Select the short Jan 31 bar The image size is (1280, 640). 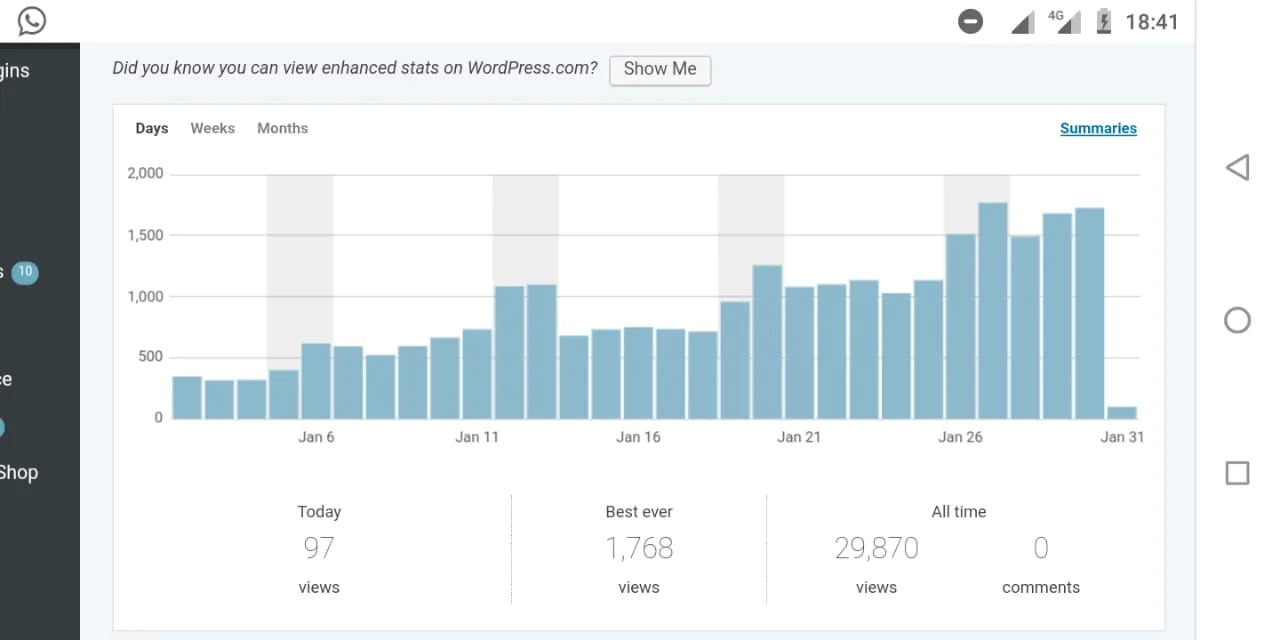click(x=1121, y=412)
